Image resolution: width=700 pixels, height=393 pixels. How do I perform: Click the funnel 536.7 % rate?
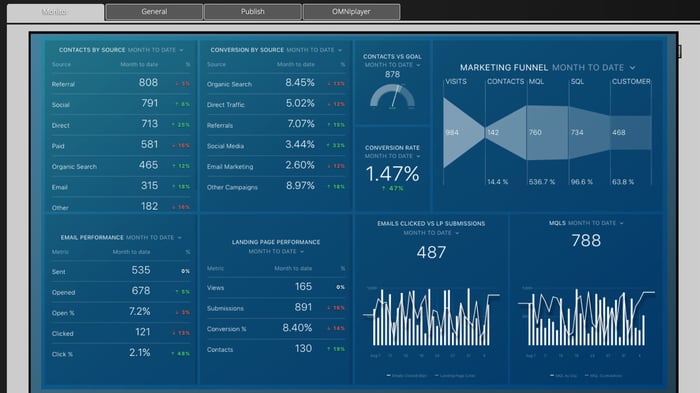[542, 182]
